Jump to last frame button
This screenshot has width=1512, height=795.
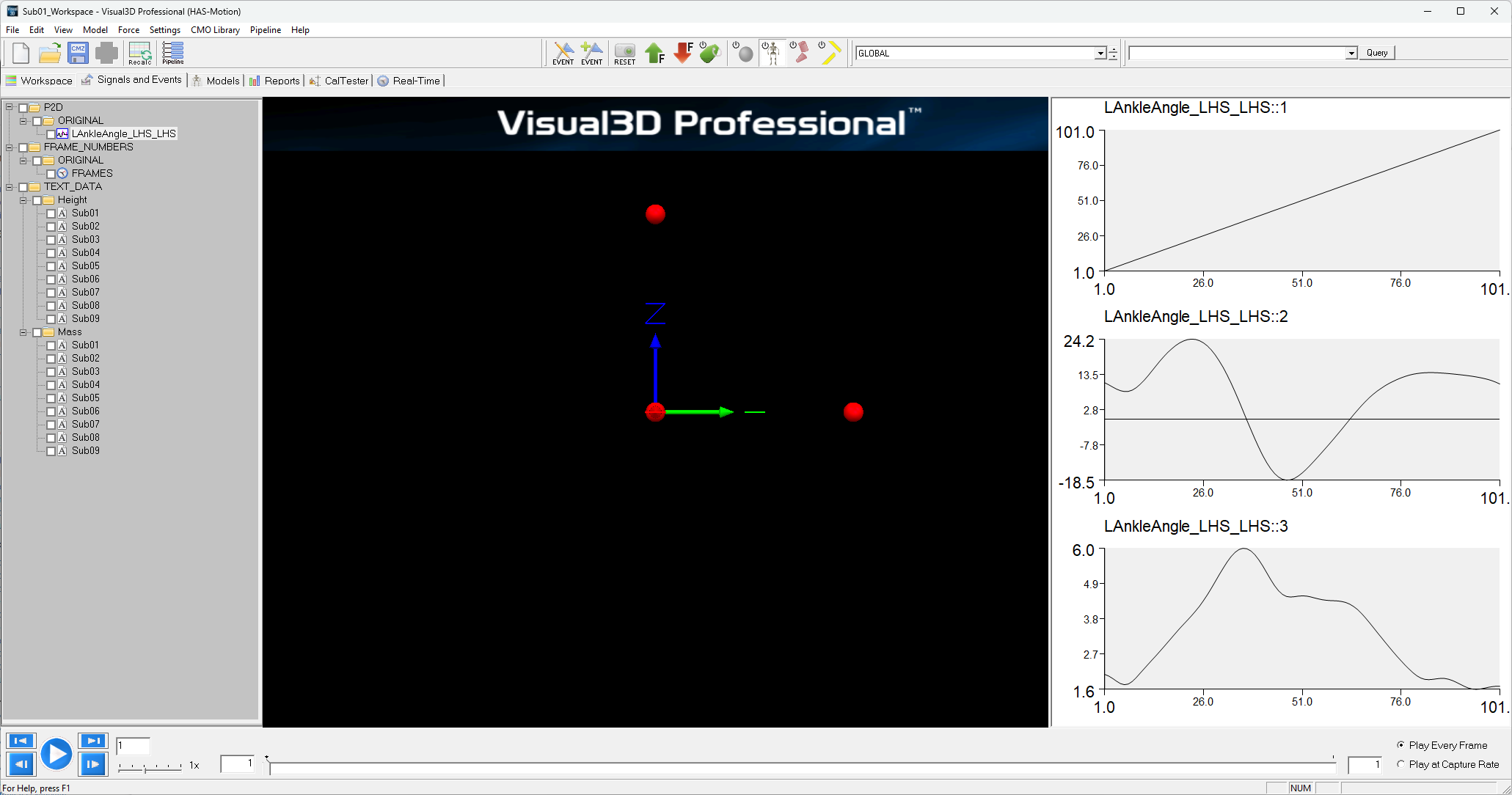[x=93, y=741]
